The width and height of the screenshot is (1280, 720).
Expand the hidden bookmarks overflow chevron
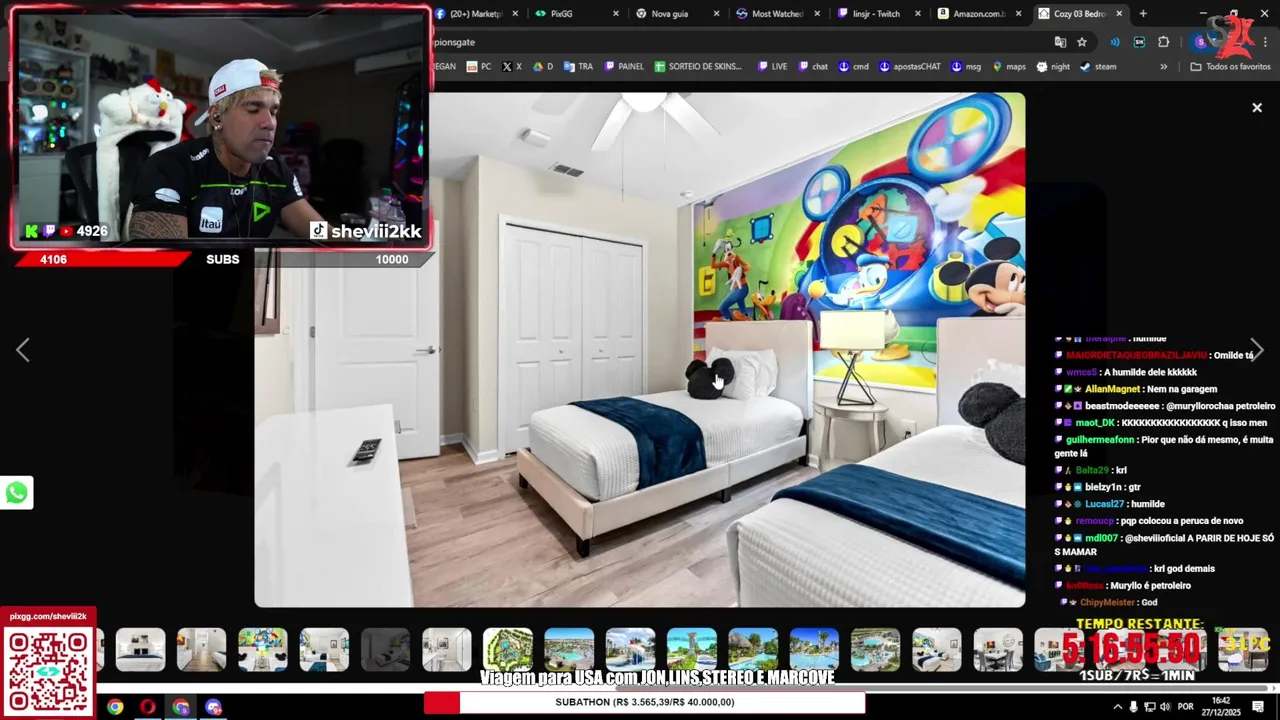(1163, 67)
